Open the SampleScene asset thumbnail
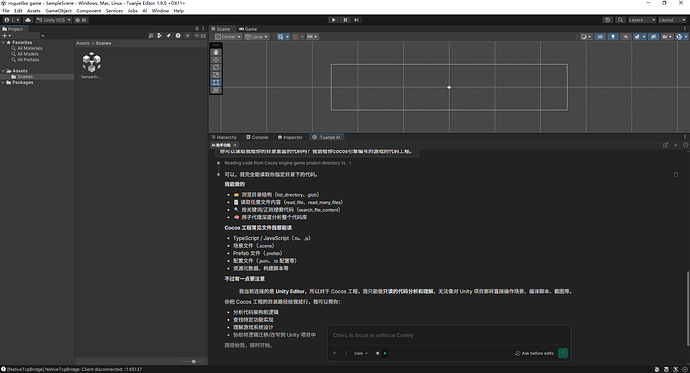Image resolution: width=690 pixels, height=373 pixels. coord(92,62)
